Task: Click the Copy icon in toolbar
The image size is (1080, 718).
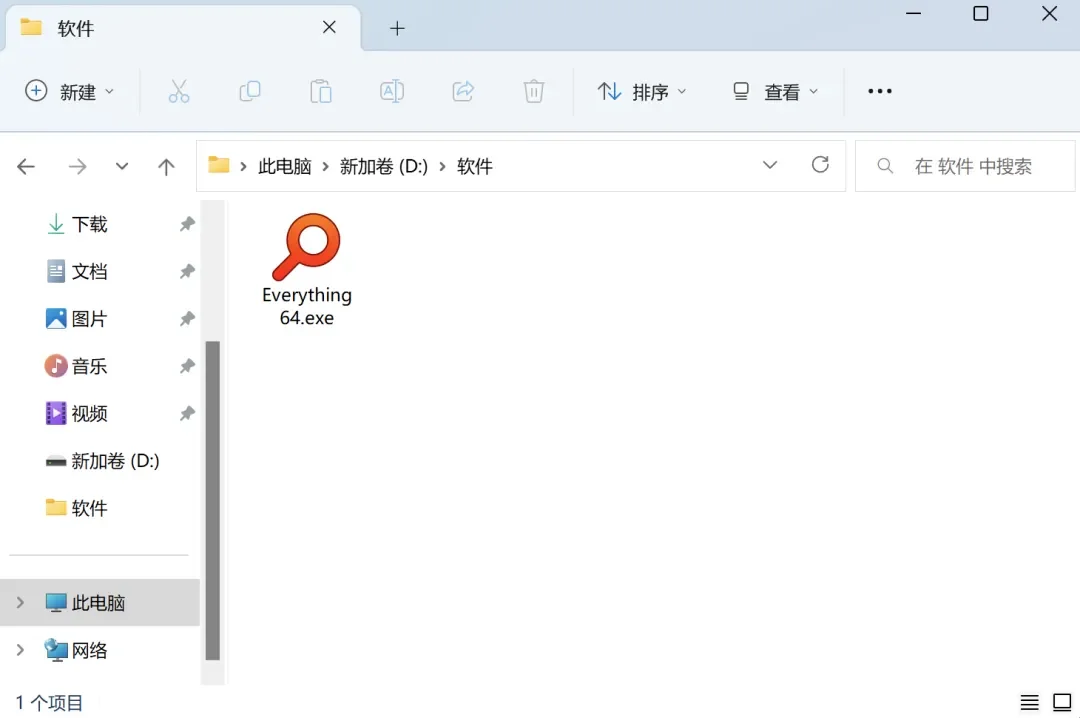Action: (249, 91)
